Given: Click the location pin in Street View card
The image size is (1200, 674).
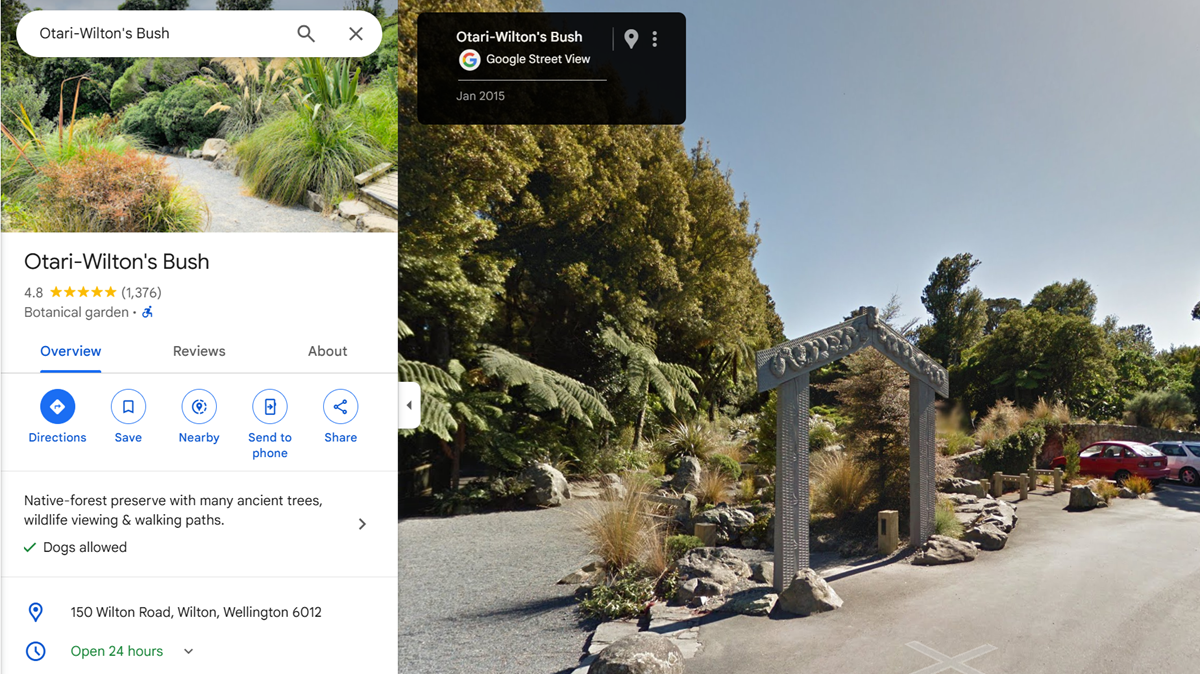Looking at the screenshot, I should (x=631, y=39).
